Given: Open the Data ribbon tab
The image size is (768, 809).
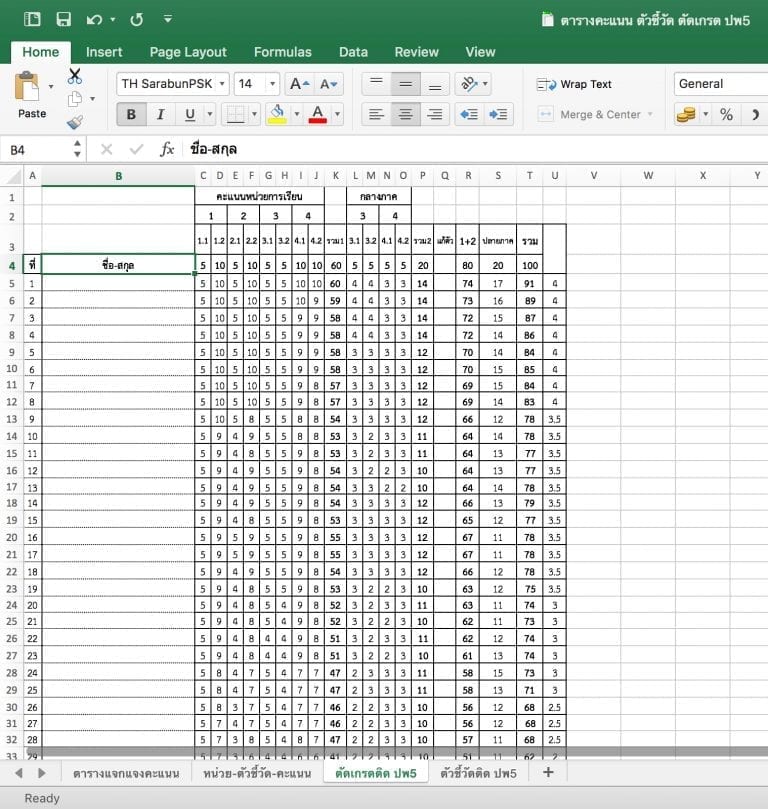Looking at the screenshot, I should point(353,52).
